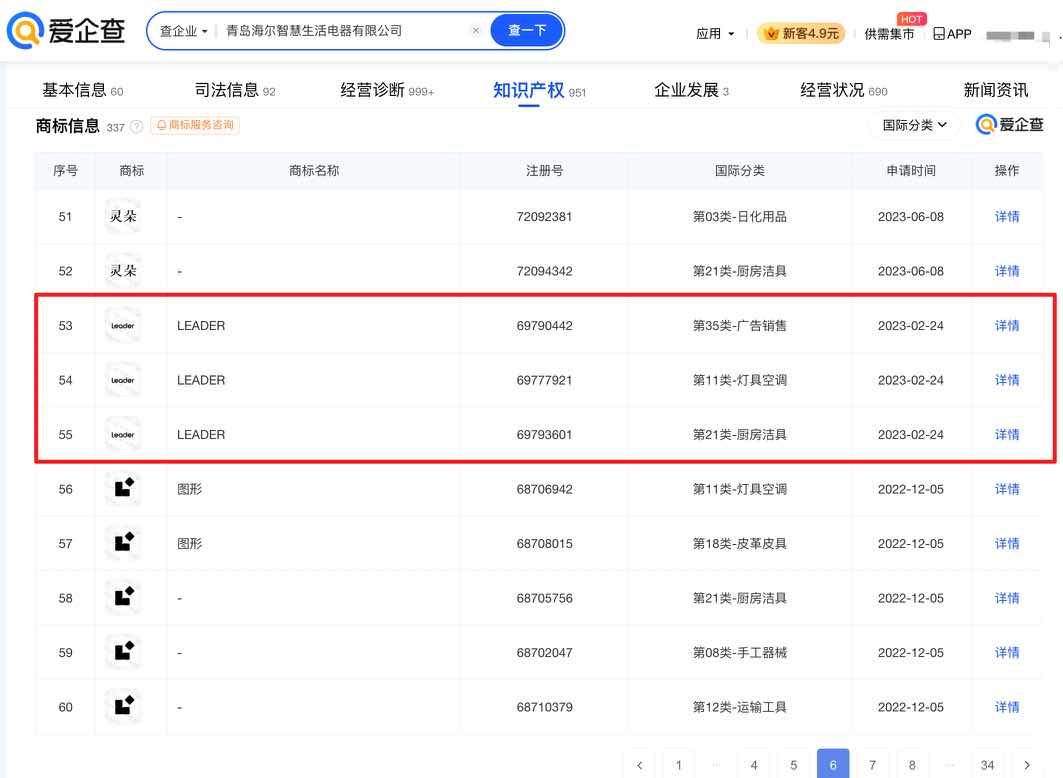This screenshot has width=1063, height=778.
Task: Click the 新客4.9元 crown promotion badge
Action: [x=801, y=34]
